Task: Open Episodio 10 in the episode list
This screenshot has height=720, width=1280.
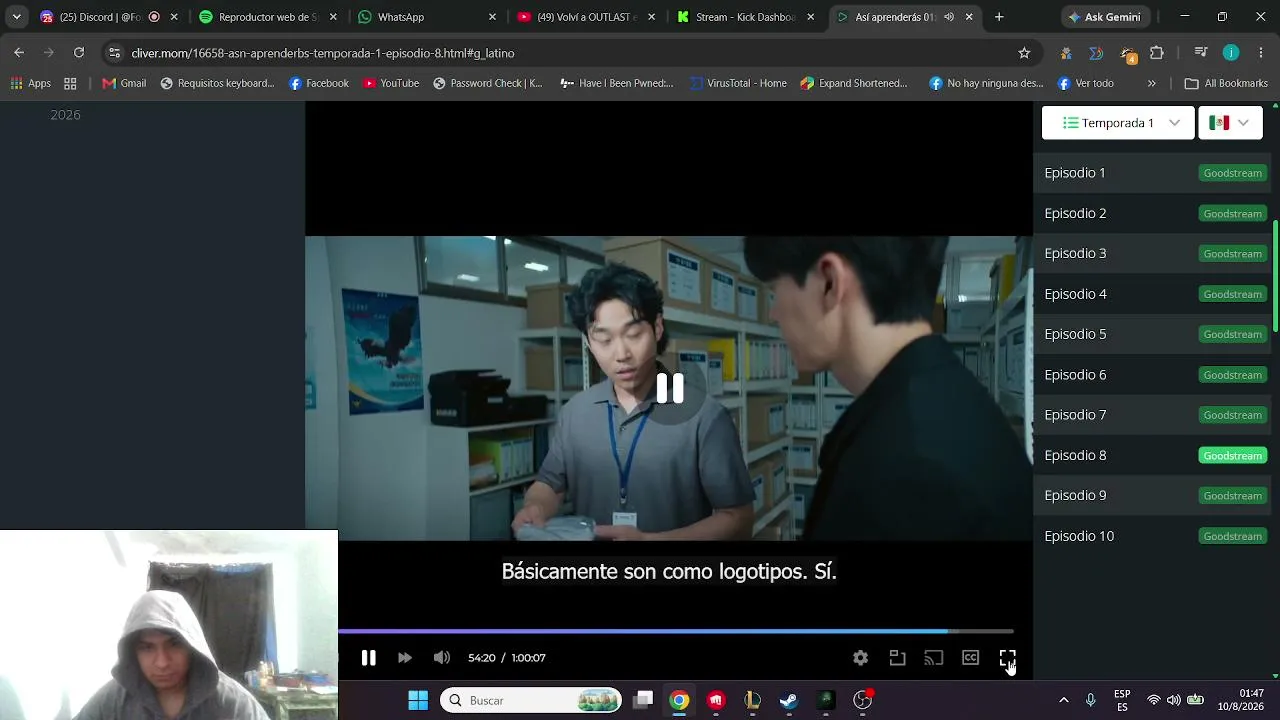Action: click(x=1079, y=536)
